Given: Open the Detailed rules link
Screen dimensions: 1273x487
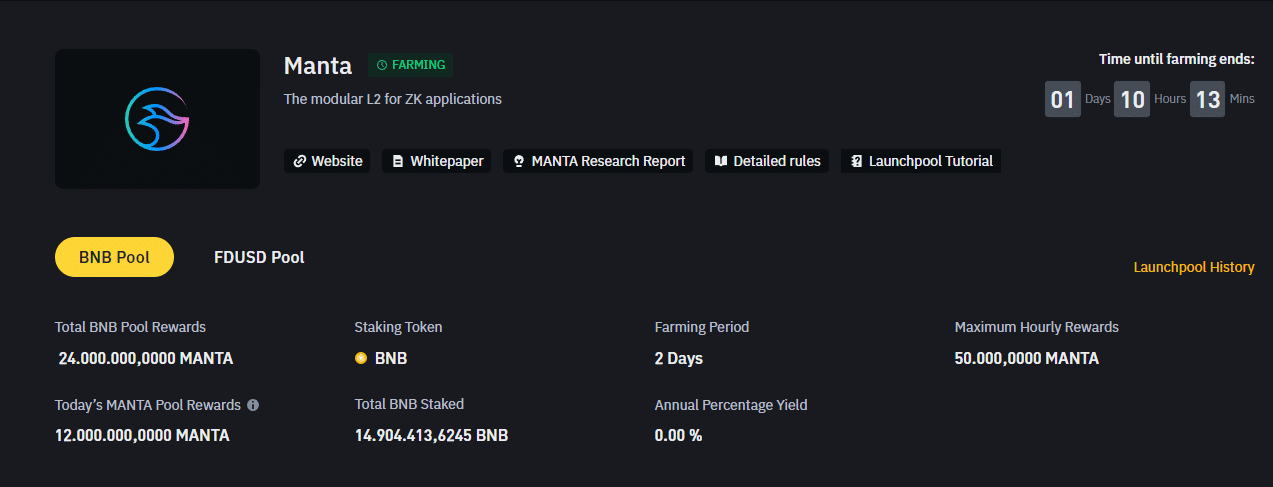Looking at the screenshot, I should tap(767, 161).
